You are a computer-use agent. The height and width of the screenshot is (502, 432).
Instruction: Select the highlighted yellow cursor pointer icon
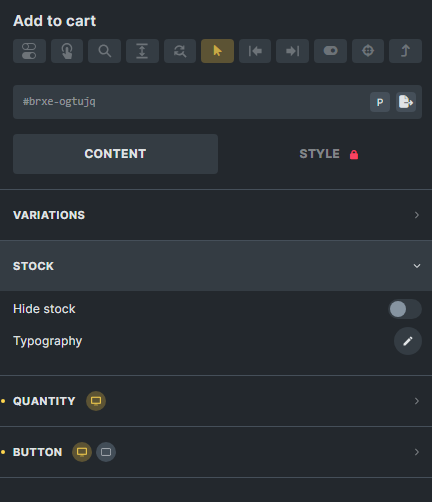click(x=217, y=51)
